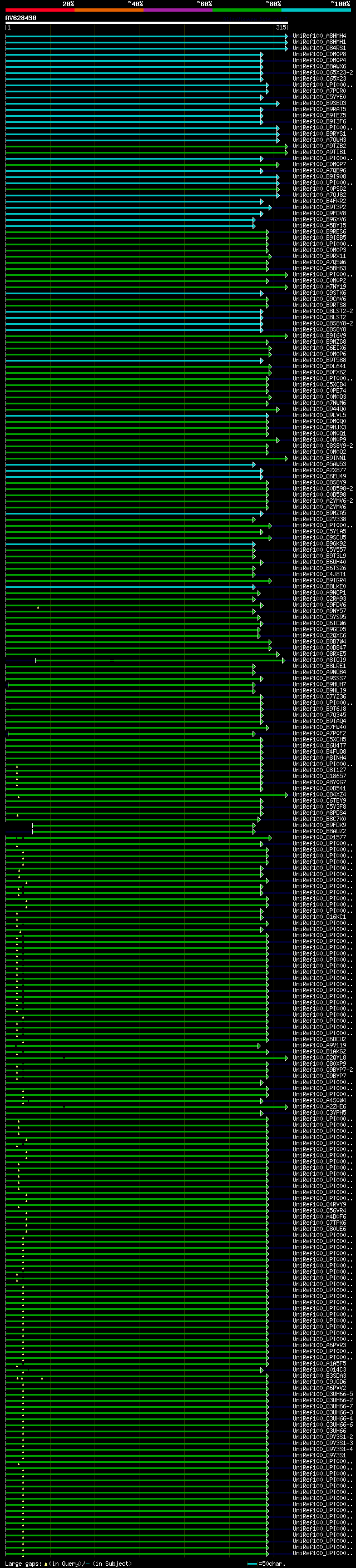Select the UniRef100_B8AWX6 entry
This screenshot has height=1568, width=356.
click(319, 66)
